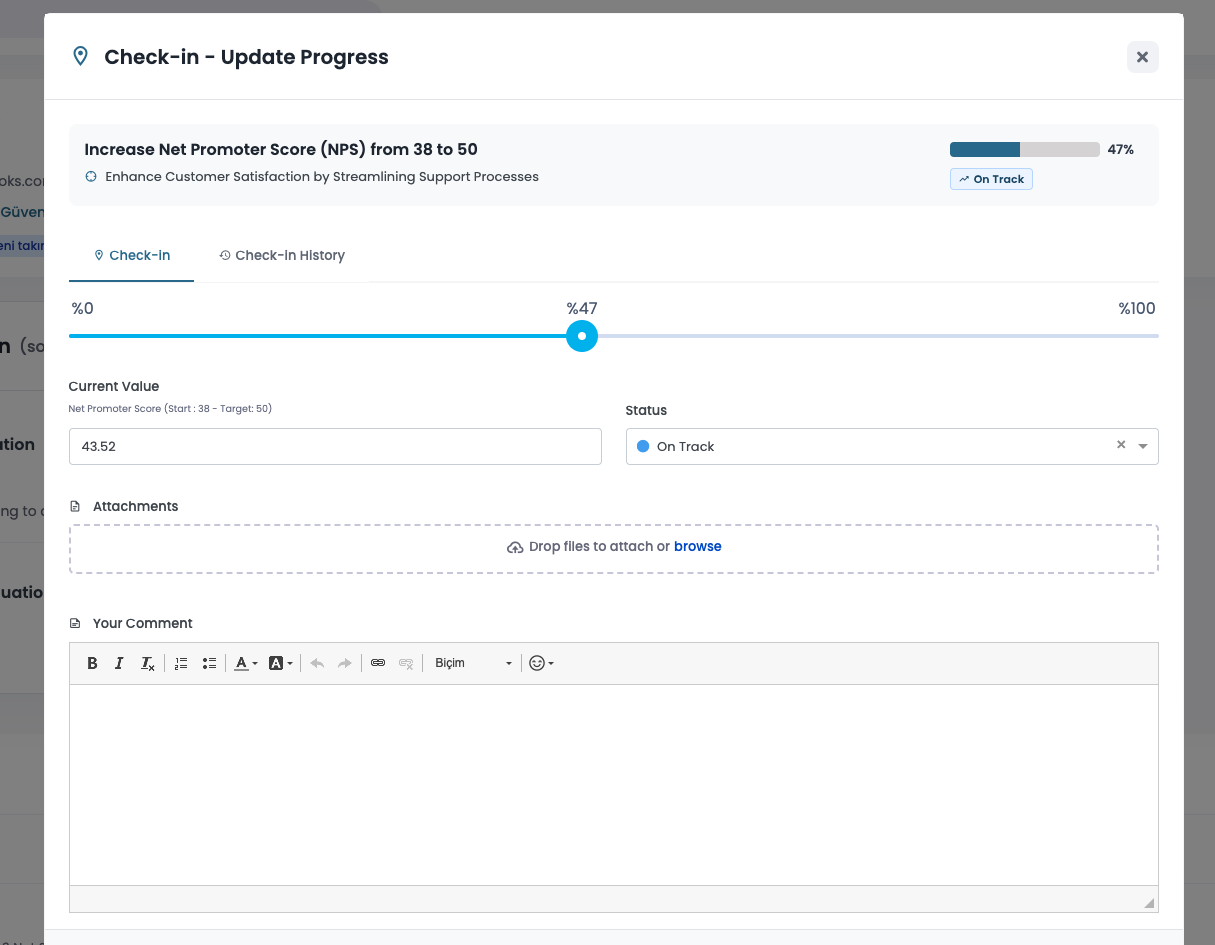This screenshot has width=1215, height=945.
Task: Click the progress slider handle at %47
Action: point(582,336)
